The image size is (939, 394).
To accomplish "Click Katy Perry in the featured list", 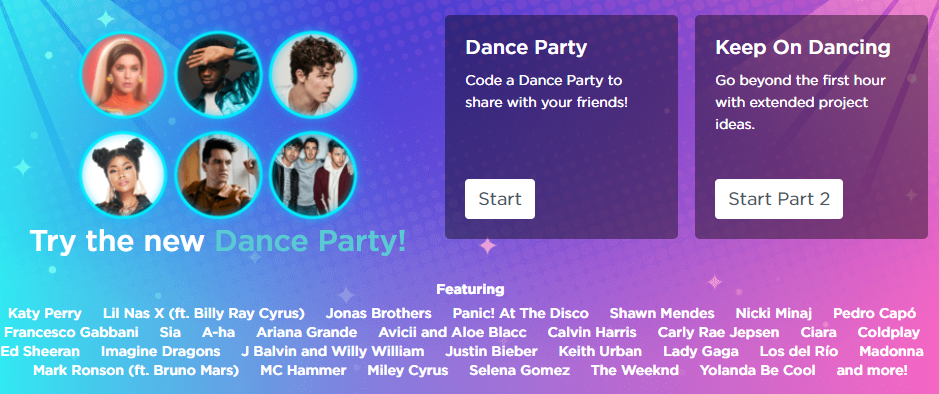I will point(45,314).
